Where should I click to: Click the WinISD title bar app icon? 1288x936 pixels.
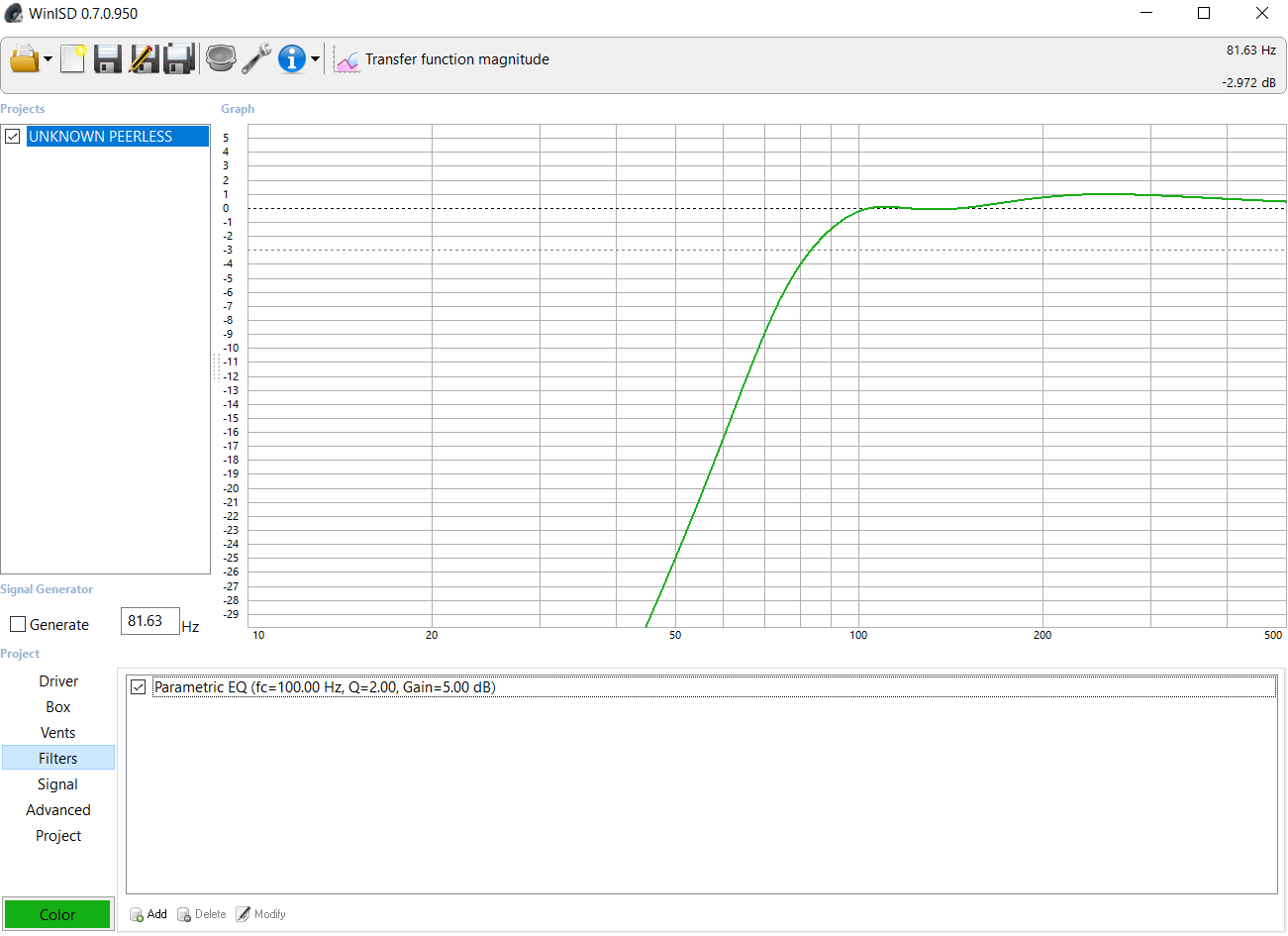tap(13, 13)
